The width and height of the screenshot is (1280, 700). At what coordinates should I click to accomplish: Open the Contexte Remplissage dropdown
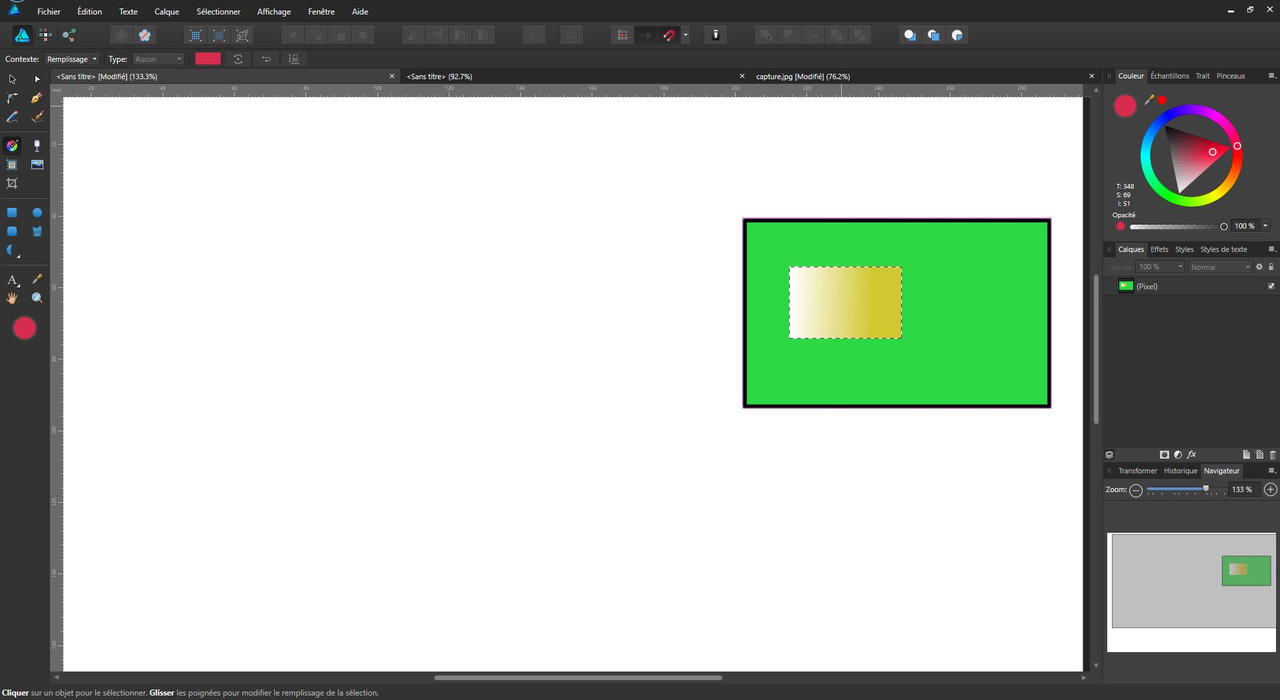72,59
